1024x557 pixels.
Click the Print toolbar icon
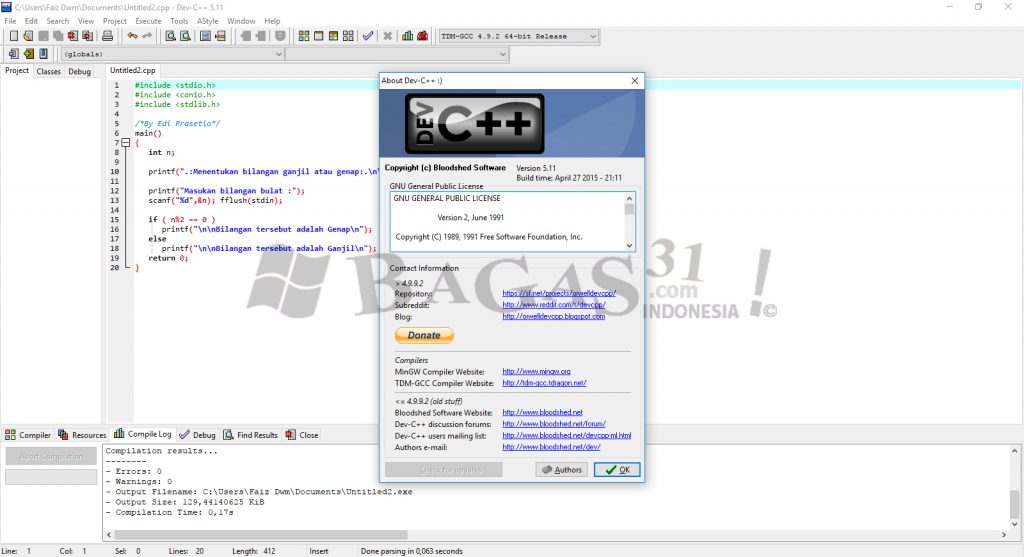click(107, 36)
